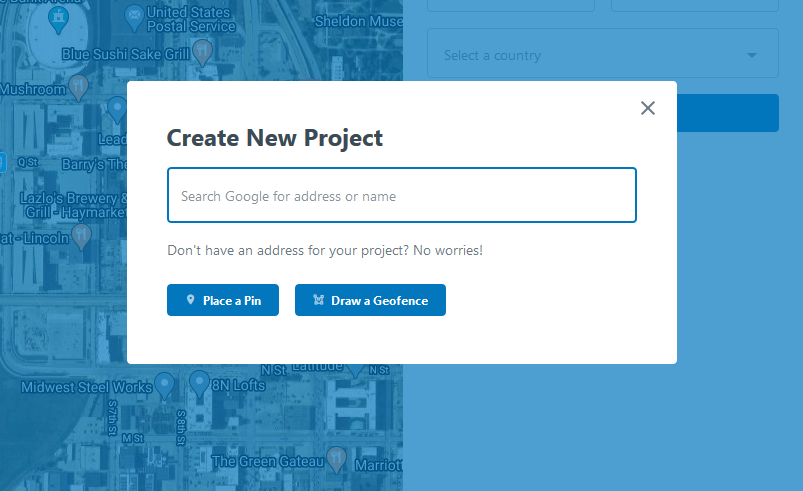803x491 pixels.
Task: Select the Marriott map label
Action: coord(378,465)
